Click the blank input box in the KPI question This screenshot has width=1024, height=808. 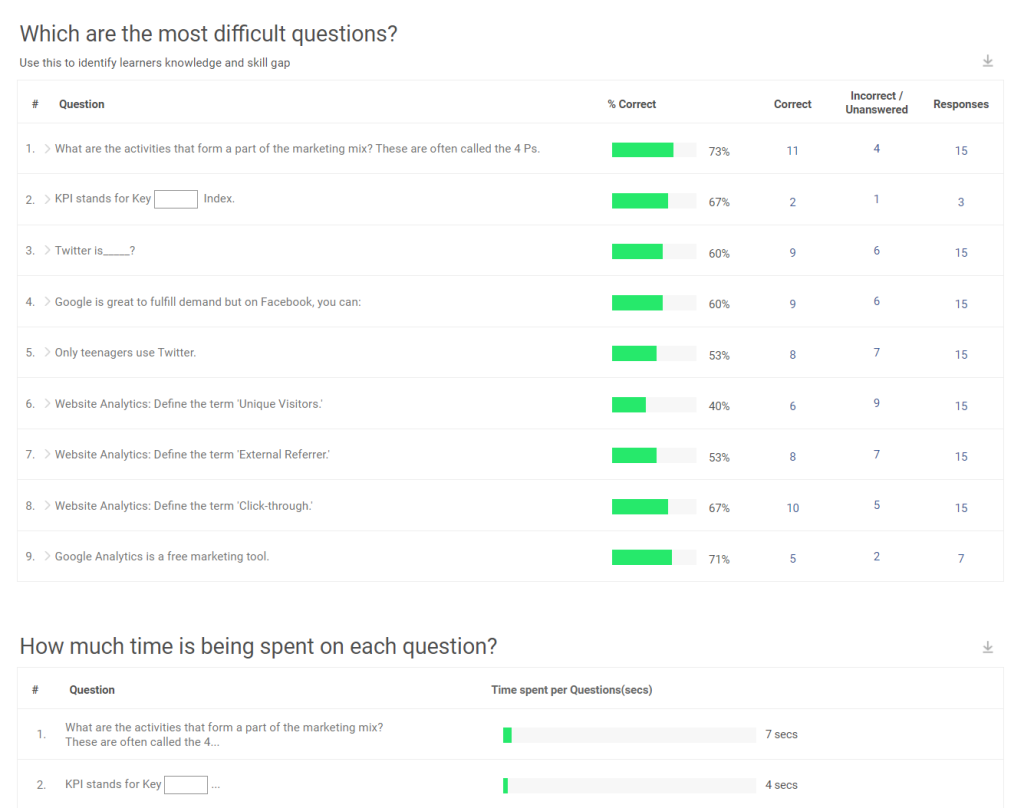(176, 199)
